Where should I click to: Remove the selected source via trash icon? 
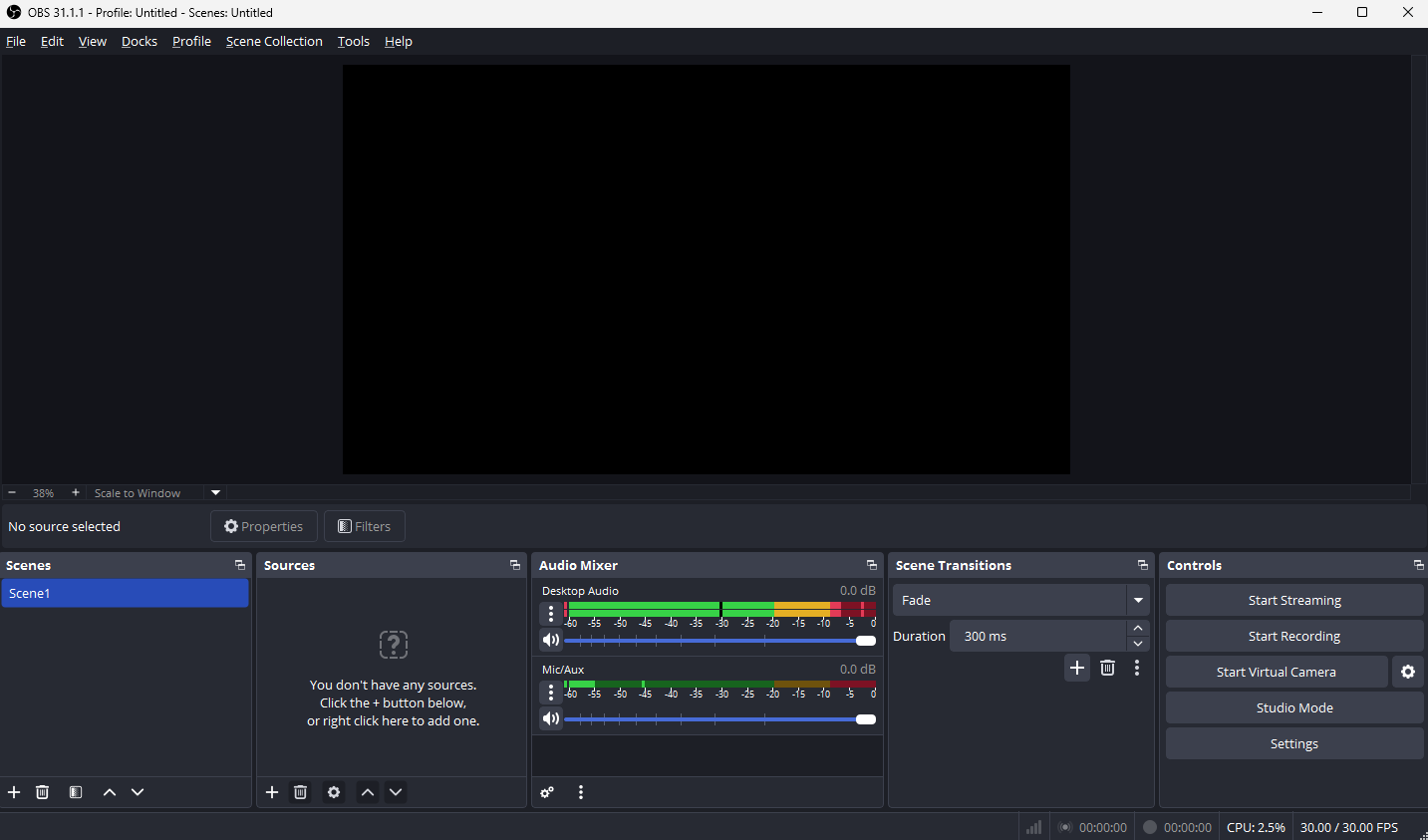click(x=300, y=792)
